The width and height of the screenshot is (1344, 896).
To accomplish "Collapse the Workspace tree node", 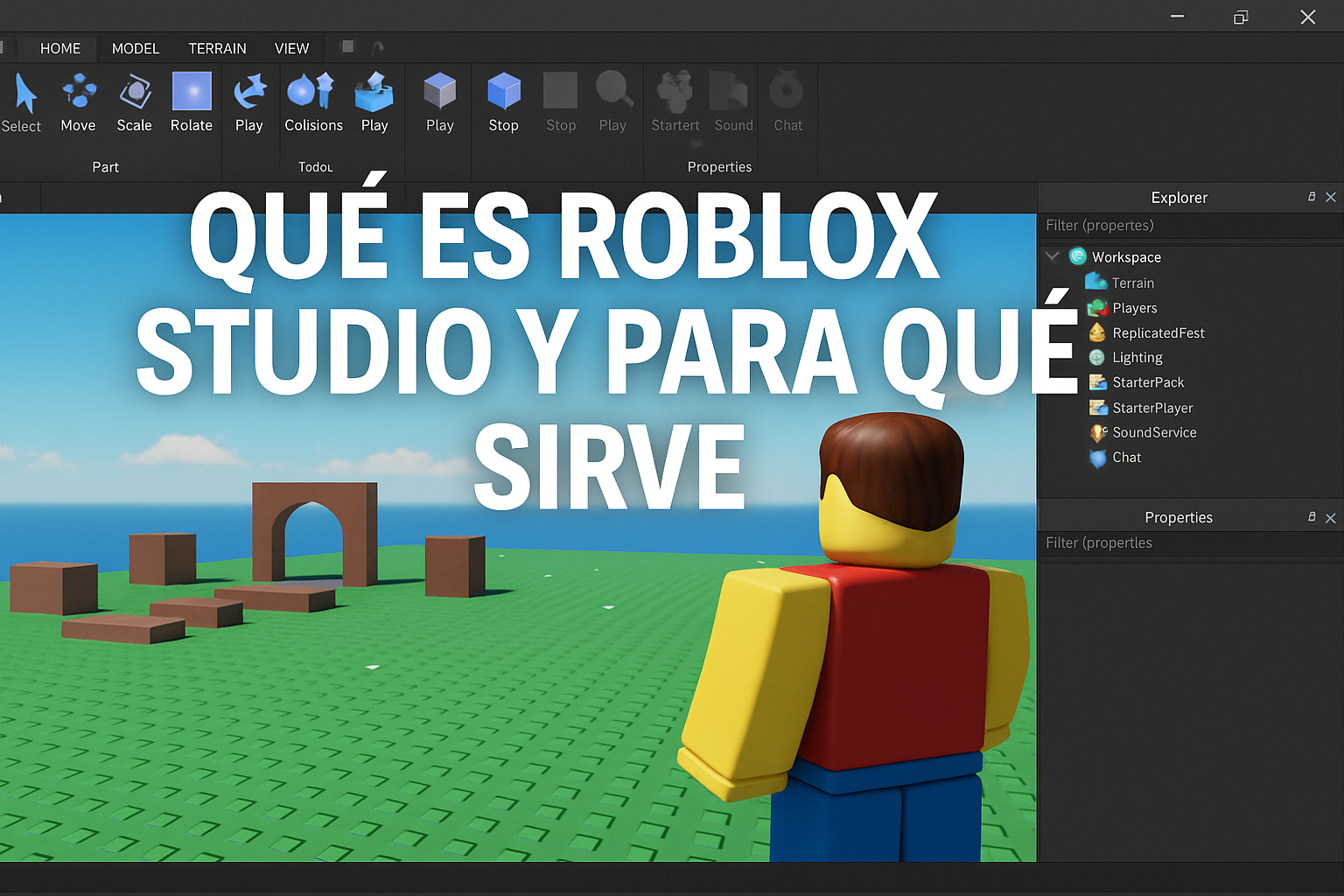I will 1053,256.
